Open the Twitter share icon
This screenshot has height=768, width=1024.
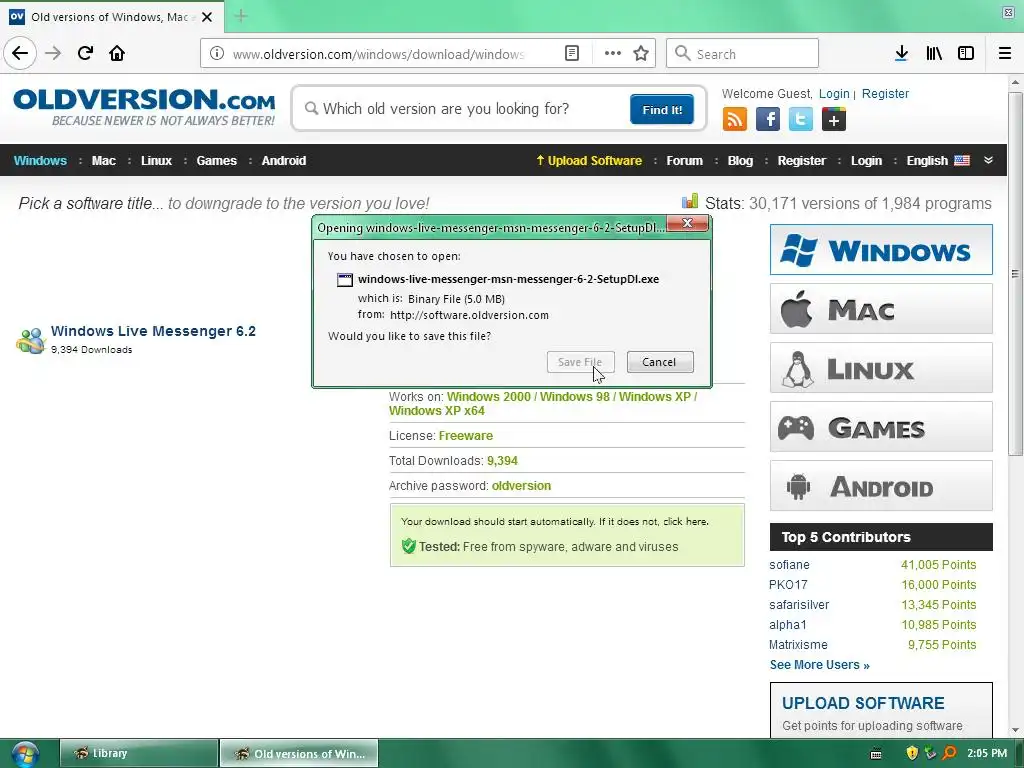[x=801, y=120]
